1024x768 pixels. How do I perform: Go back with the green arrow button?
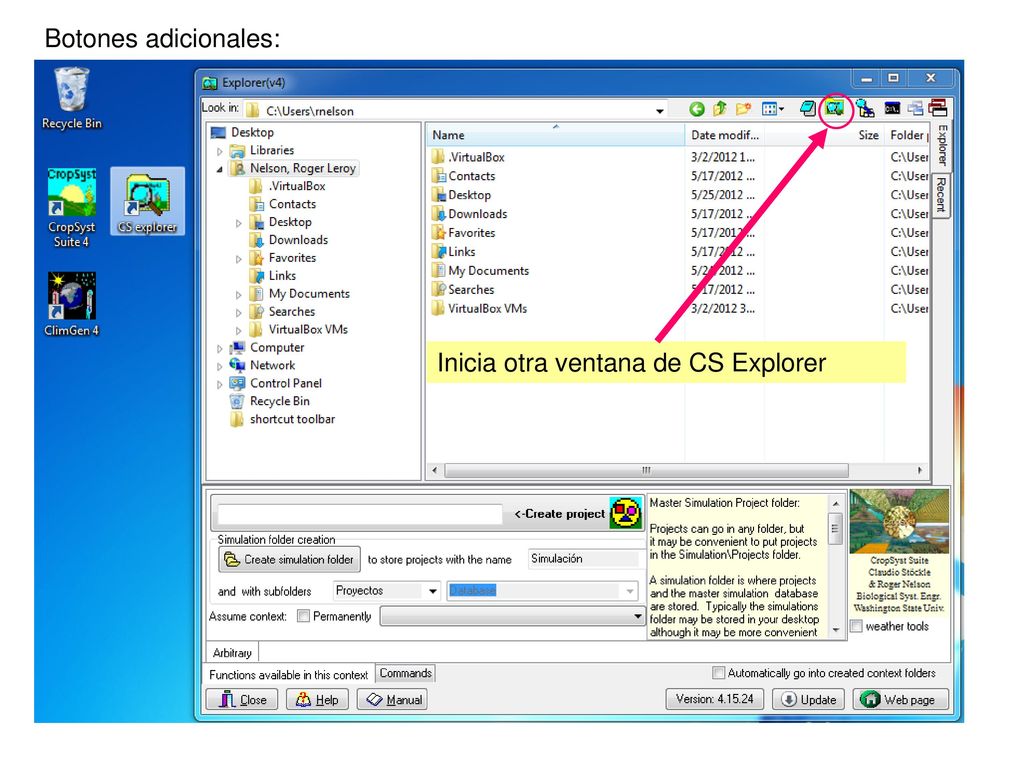[697, 109]
